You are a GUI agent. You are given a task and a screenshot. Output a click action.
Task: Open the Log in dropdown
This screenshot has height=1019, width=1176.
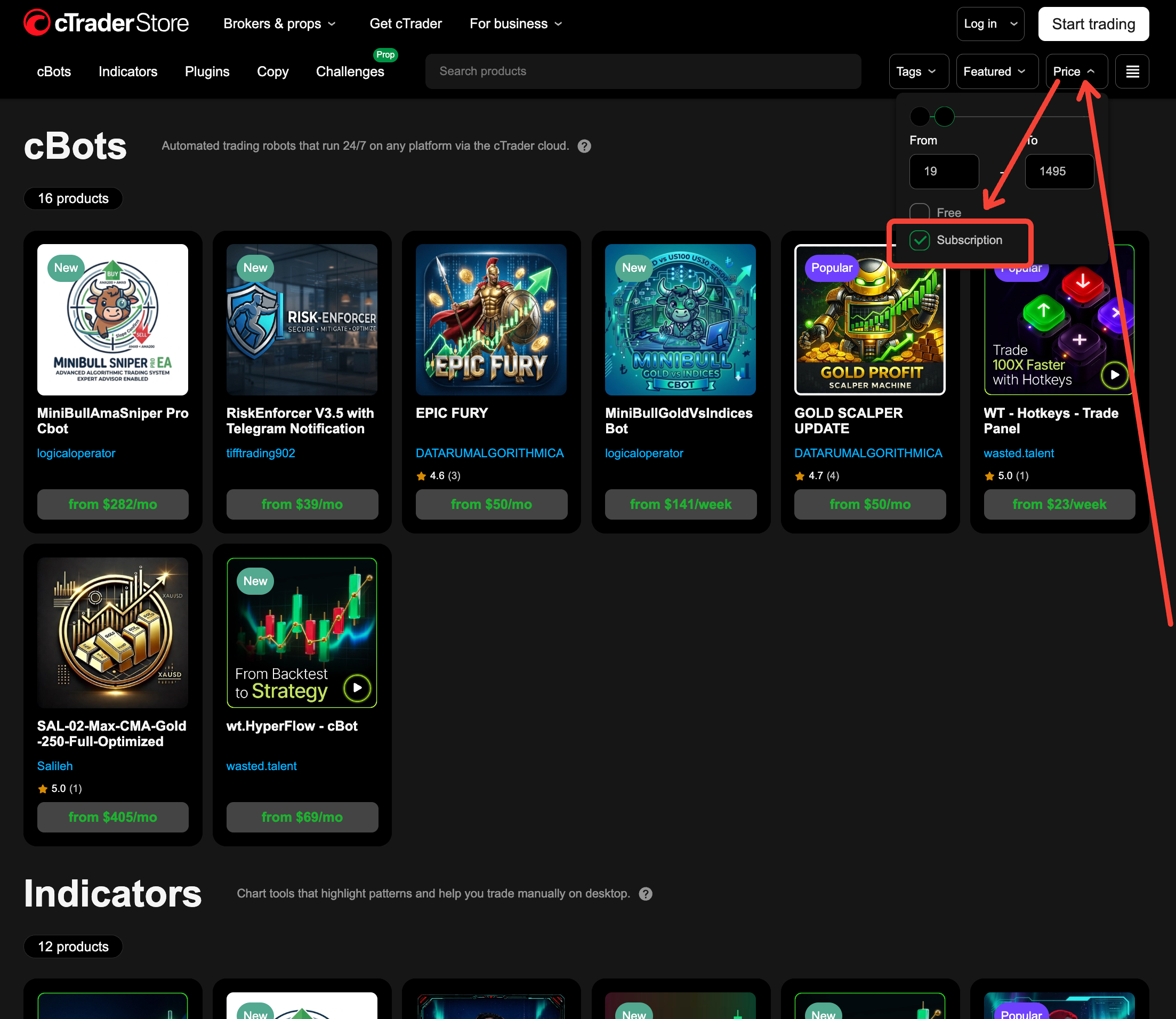coord(990,24)
